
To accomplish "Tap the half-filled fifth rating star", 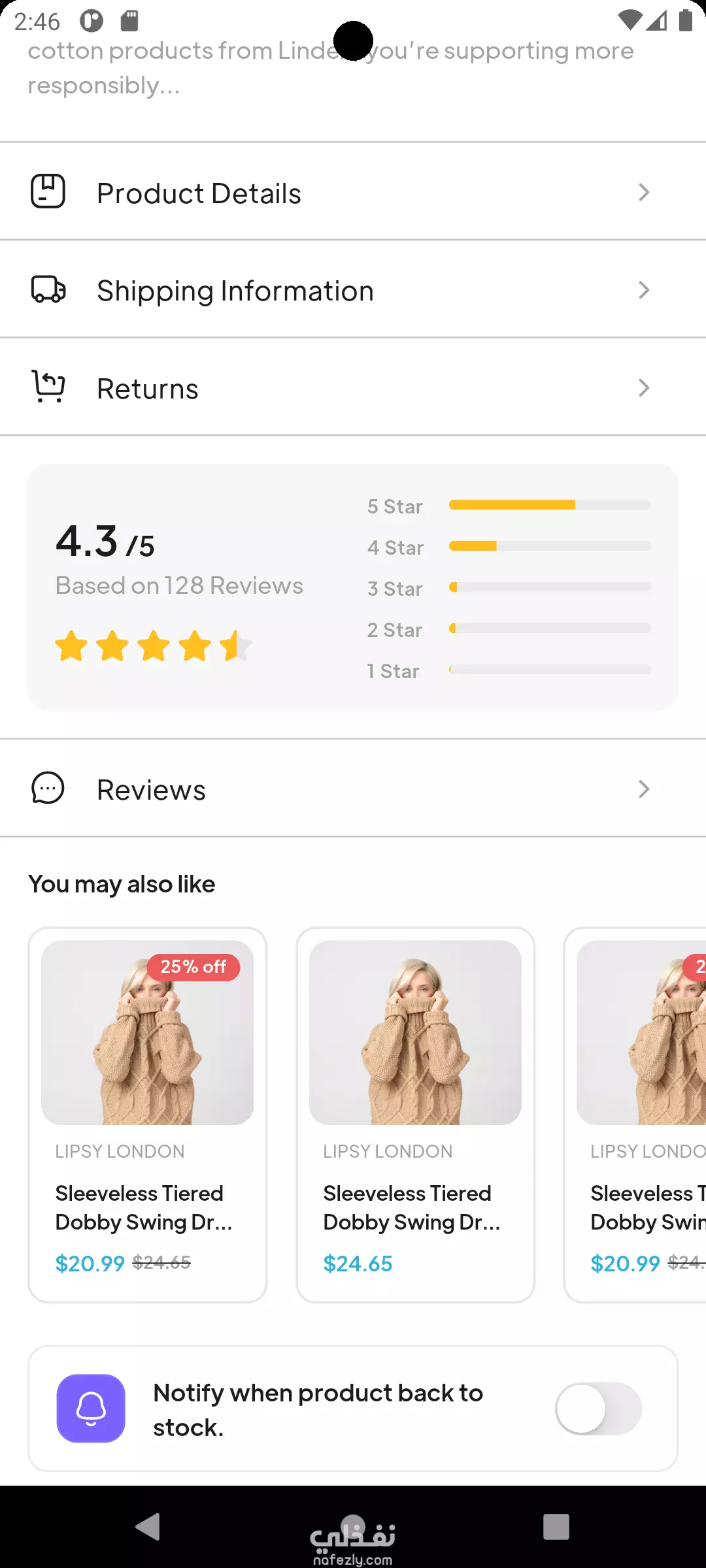I will [x=235, y=646].
